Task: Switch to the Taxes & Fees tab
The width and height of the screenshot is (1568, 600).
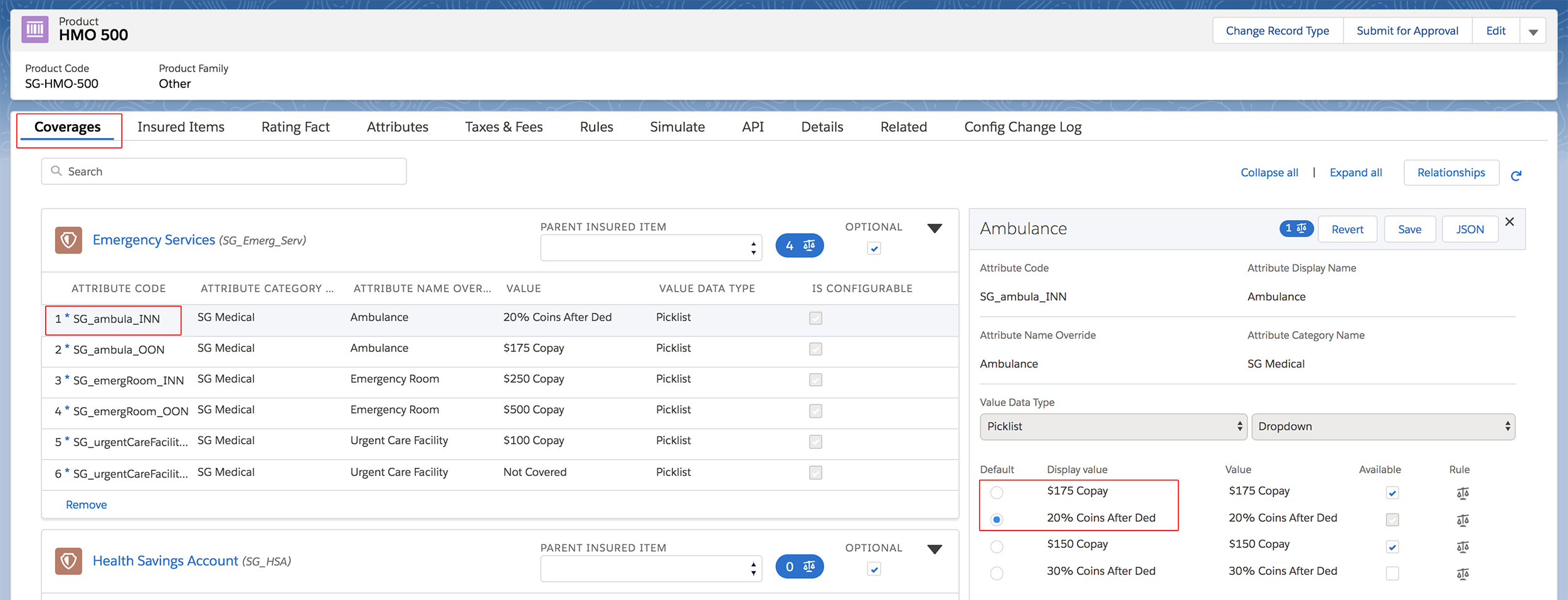Action: [x=503, y=127]
